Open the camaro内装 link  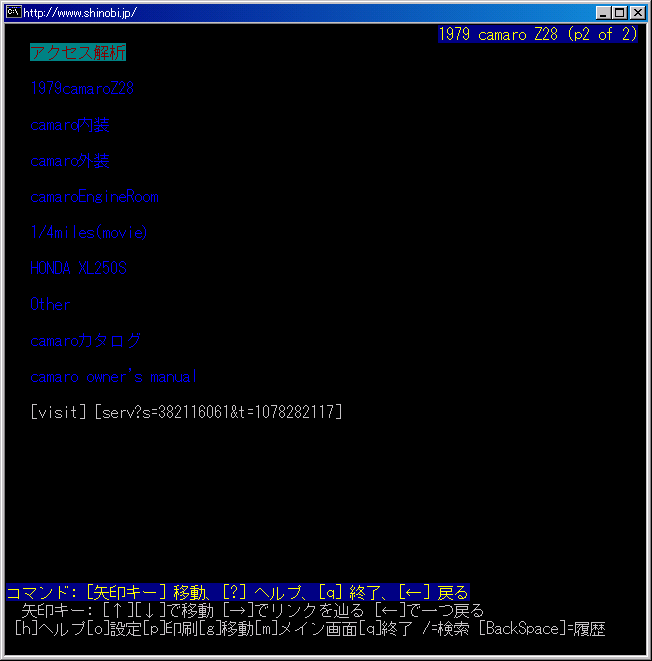click(70, 125)
